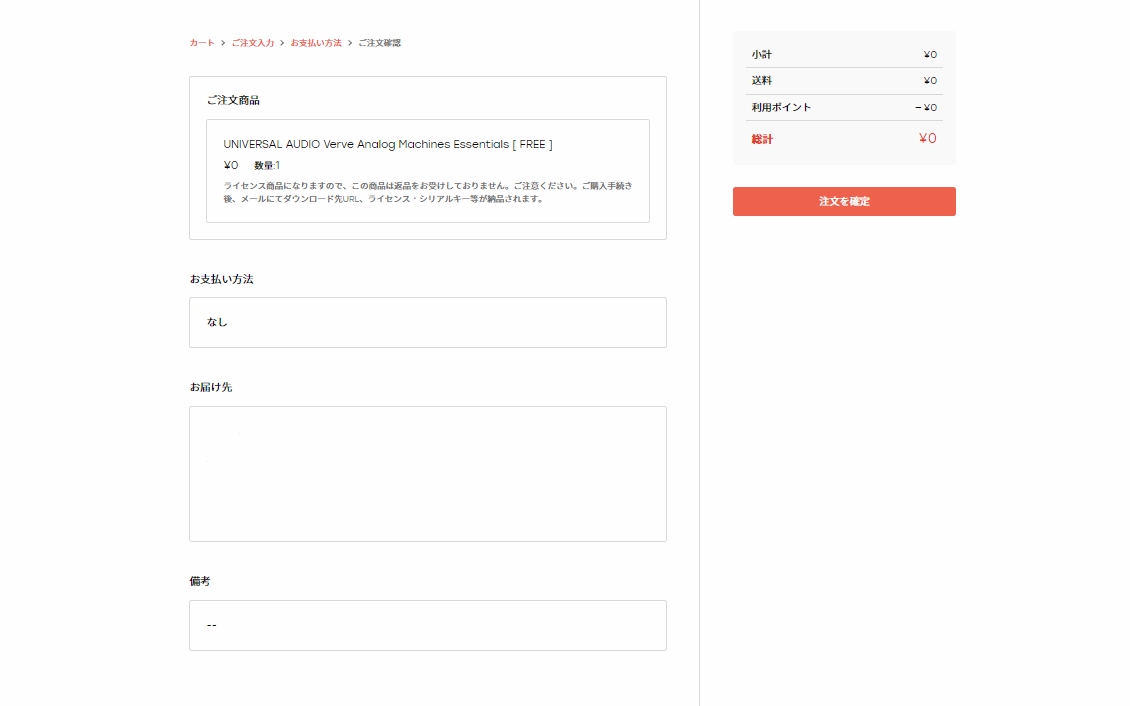Click the product price ¥0 beside 数量

point(231,166)
